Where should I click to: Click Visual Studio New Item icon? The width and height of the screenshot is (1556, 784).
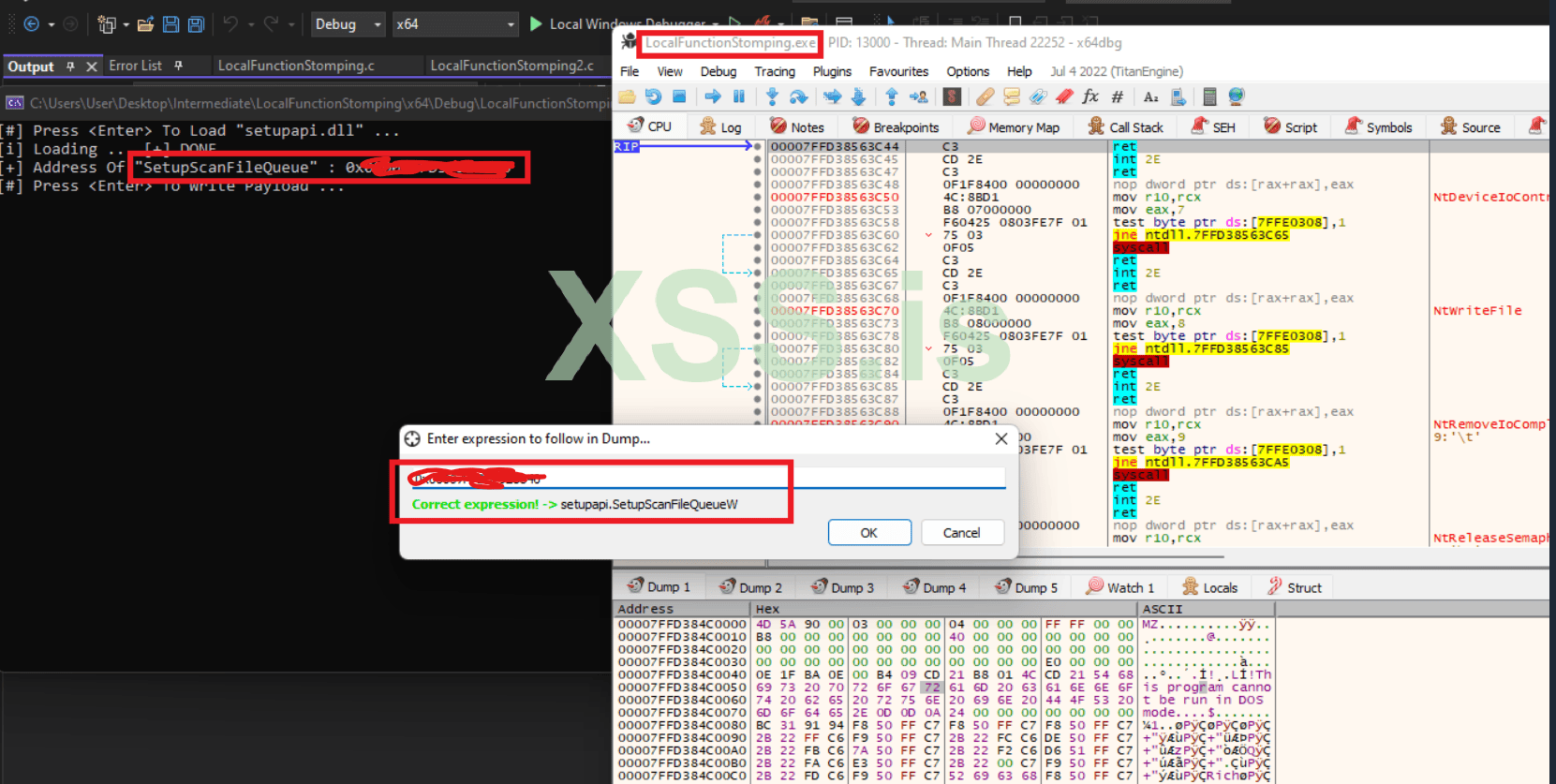[x=106, y=24]
